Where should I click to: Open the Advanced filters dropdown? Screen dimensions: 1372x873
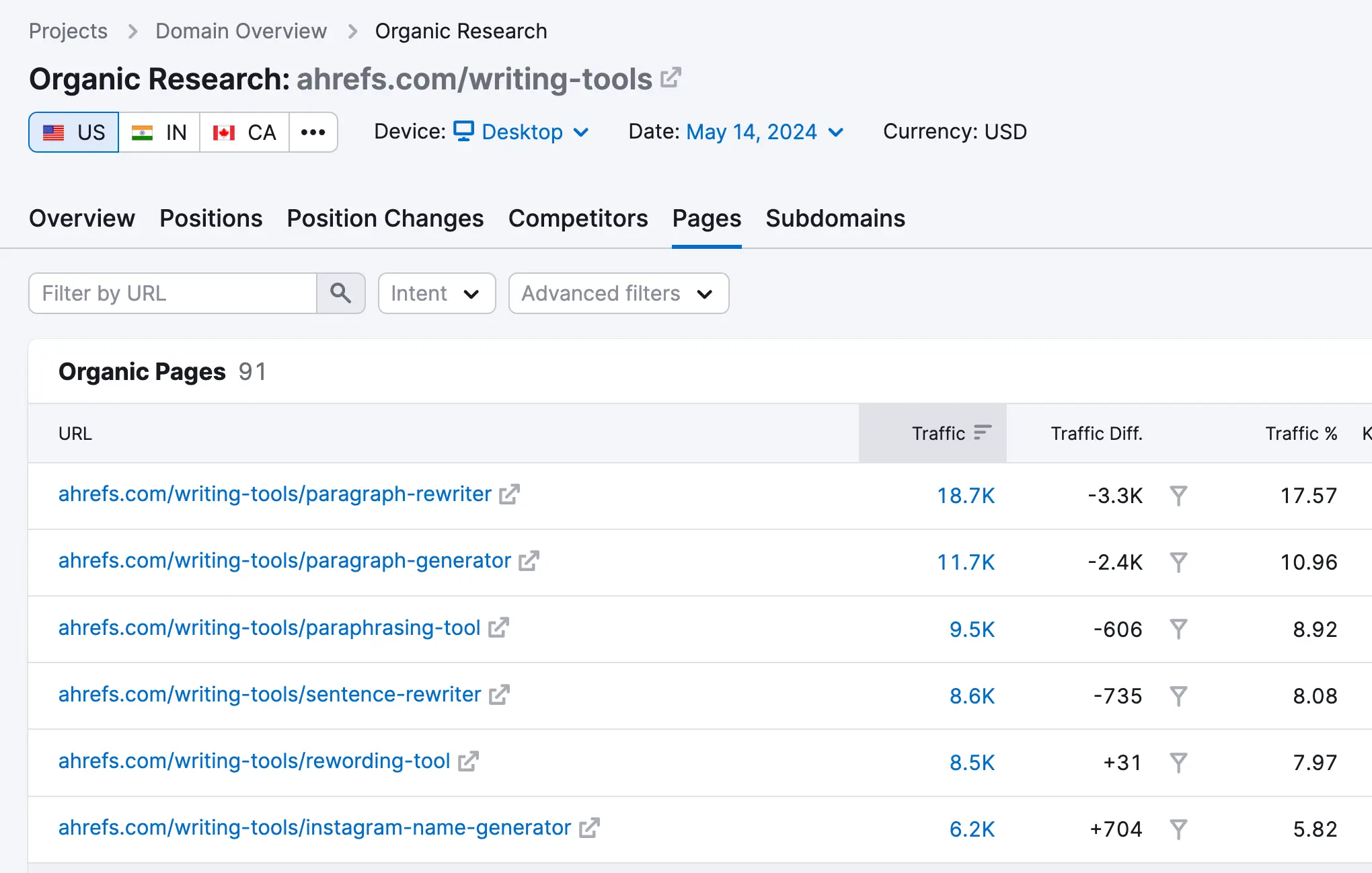618,293
